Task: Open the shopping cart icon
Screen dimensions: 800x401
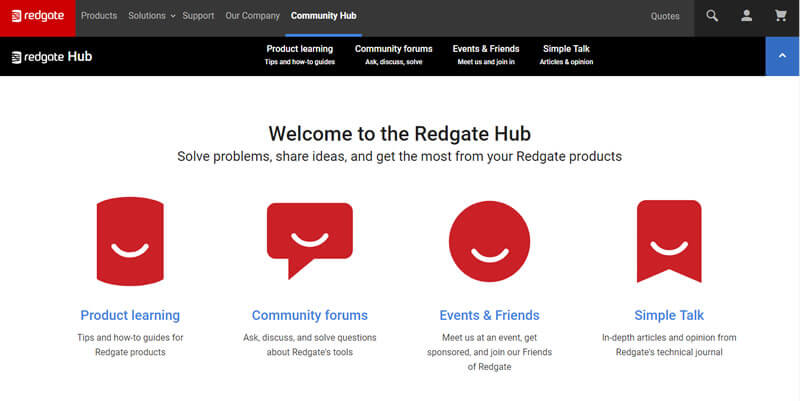Action: click(781, 16)
